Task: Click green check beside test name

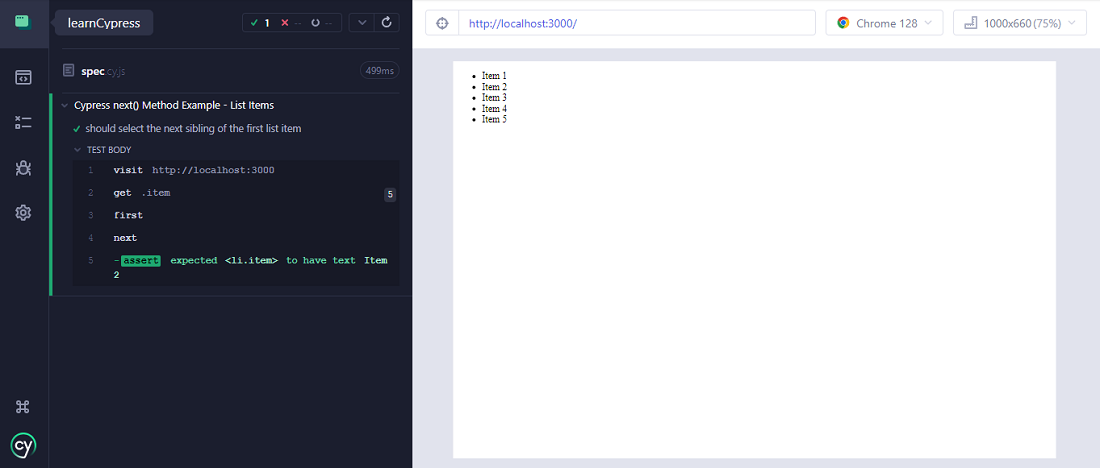Action: coord(76,129)
